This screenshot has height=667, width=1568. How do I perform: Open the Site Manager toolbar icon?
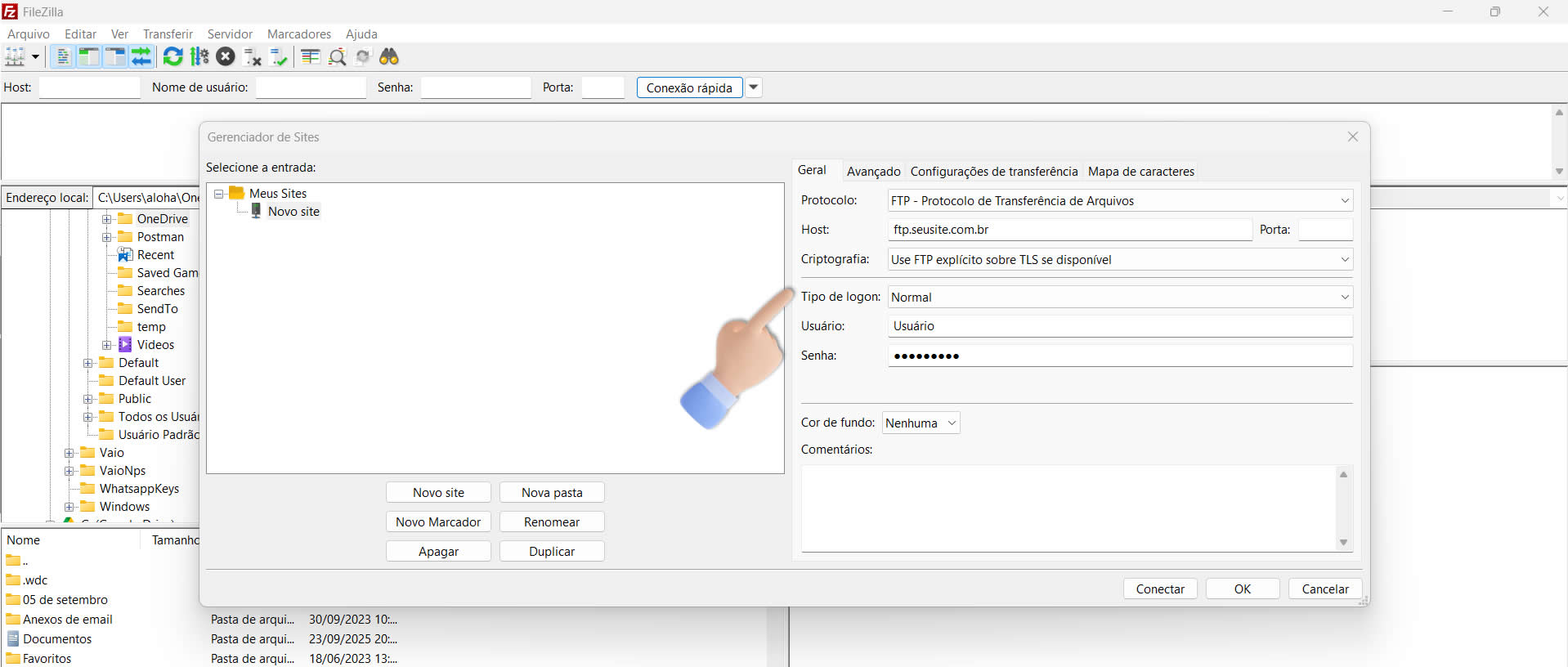(x=15, y=56)
